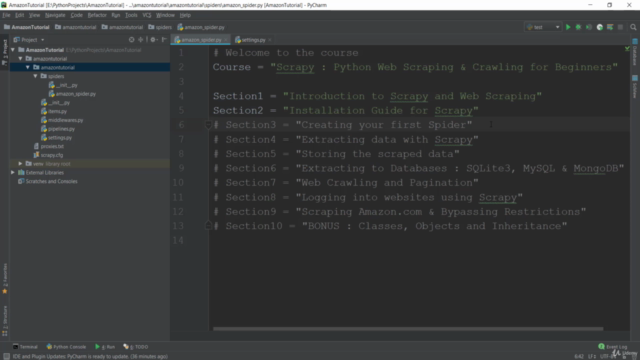Screen dimensions: 640x360
Task: Click tool window quick-access icon in status bar
Action: [6, 356]
